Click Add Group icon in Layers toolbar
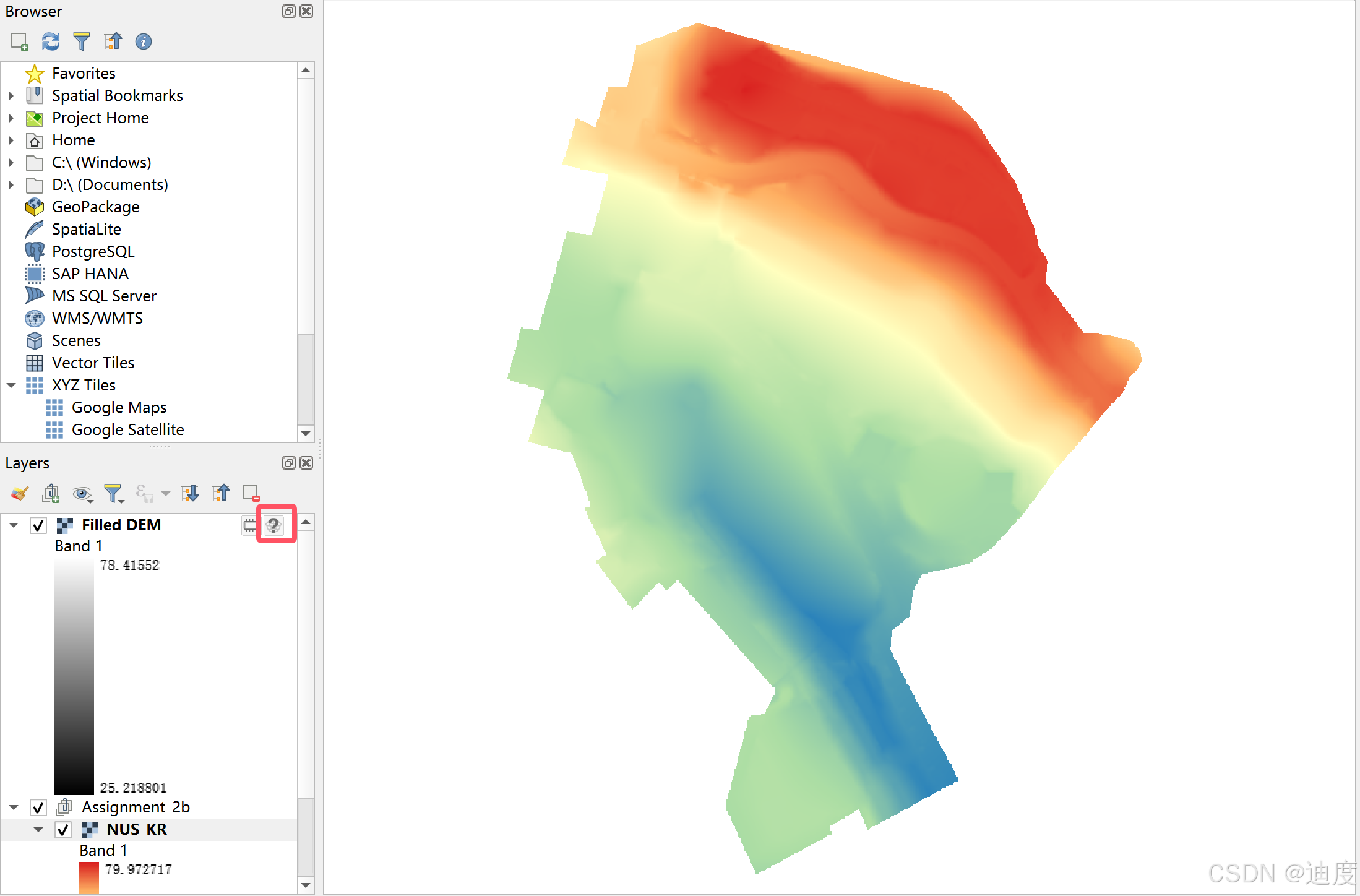This screenshot has height=896, width=1360. (x=51, y=493)
